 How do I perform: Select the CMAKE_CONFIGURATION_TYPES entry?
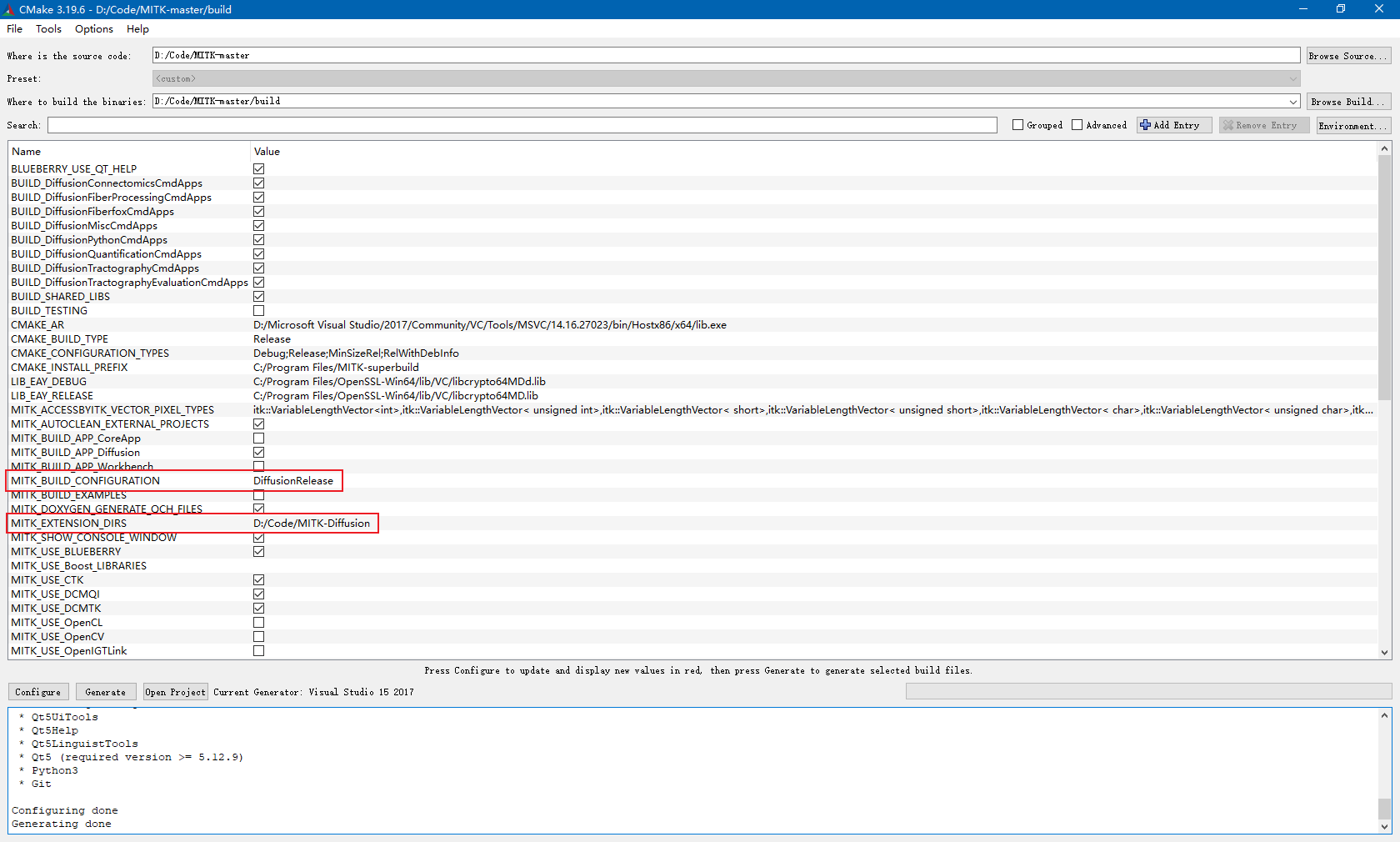(90, 353)
